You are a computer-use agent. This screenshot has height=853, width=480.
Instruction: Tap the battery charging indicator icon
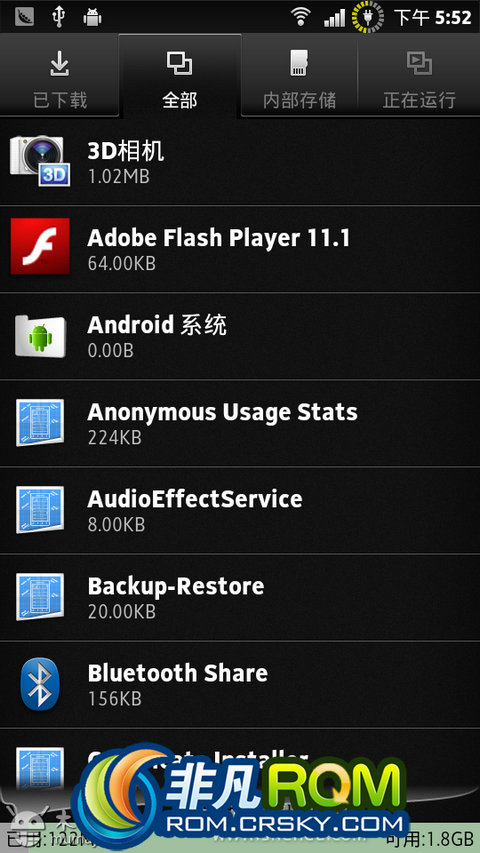point(368,16)
